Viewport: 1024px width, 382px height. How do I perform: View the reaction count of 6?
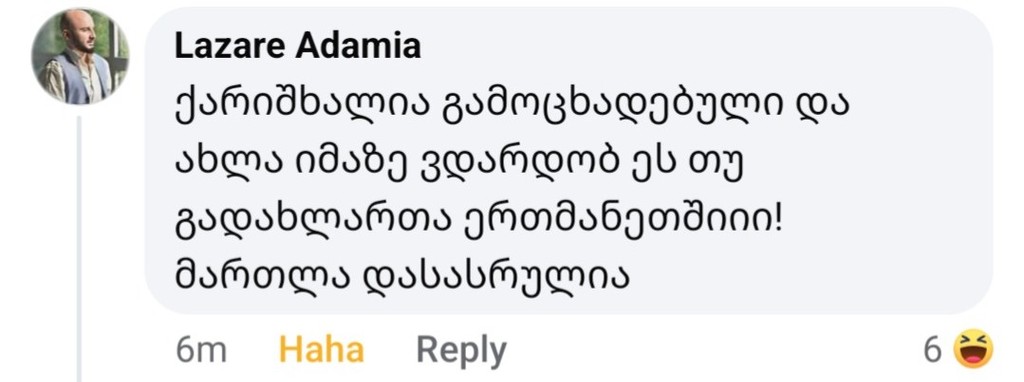[933, 351]
